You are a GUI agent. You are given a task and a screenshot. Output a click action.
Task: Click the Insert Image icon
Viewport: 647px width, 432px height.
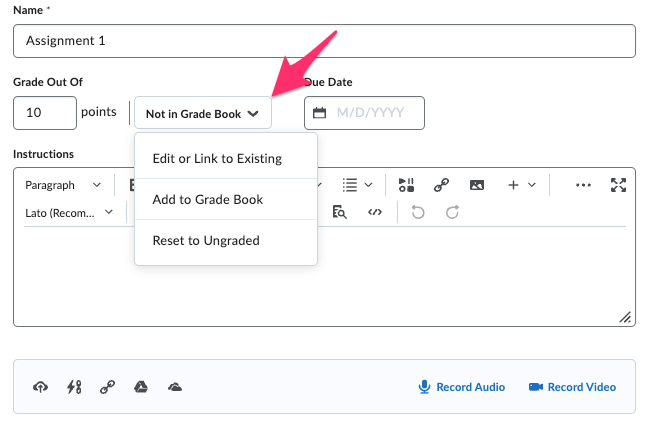pyautogui.click(x=477, y=185)
